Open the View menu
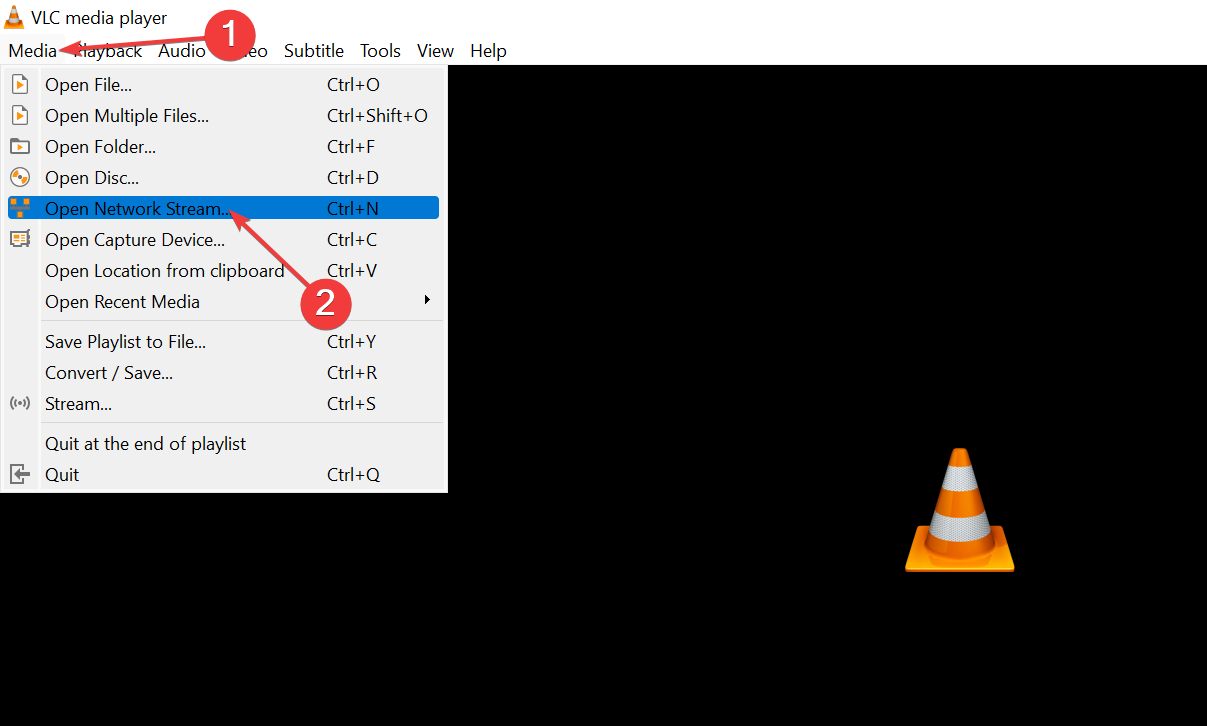1207x726 pixels. tap(435, 51)
